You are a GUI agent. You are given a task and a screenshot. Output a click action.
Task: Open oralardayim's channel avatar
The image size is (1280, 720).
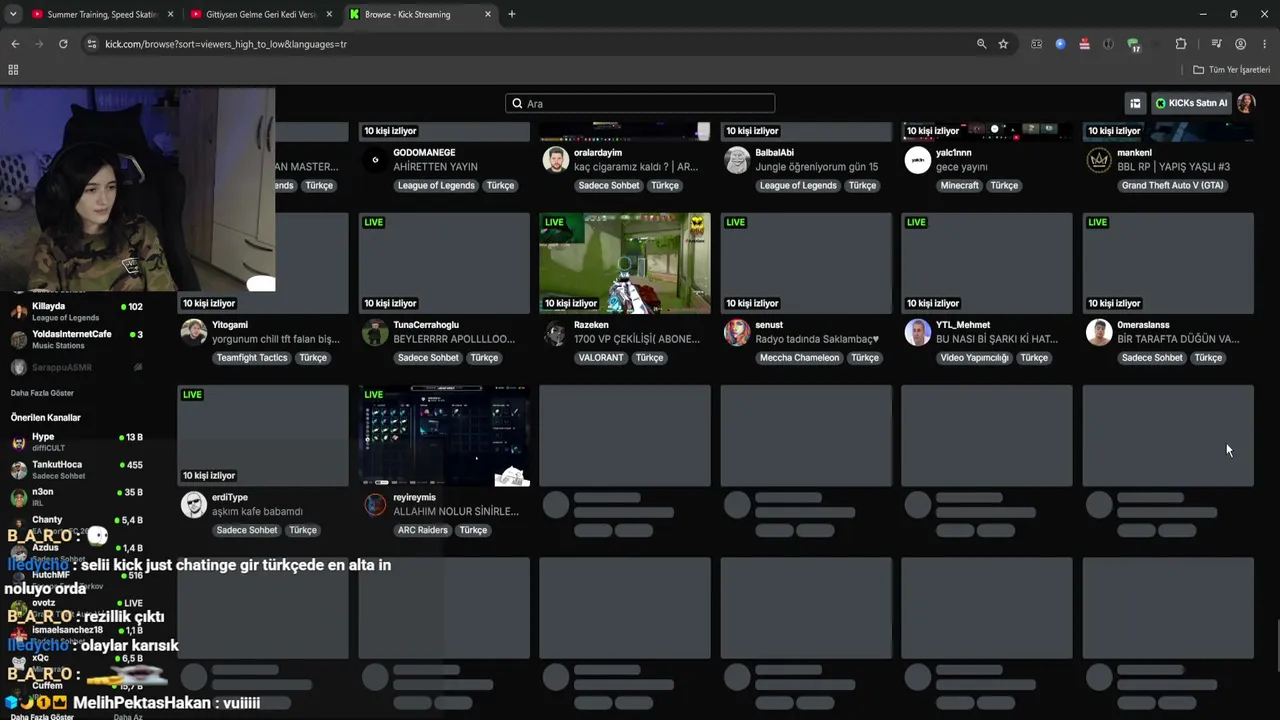pos(556,160)
